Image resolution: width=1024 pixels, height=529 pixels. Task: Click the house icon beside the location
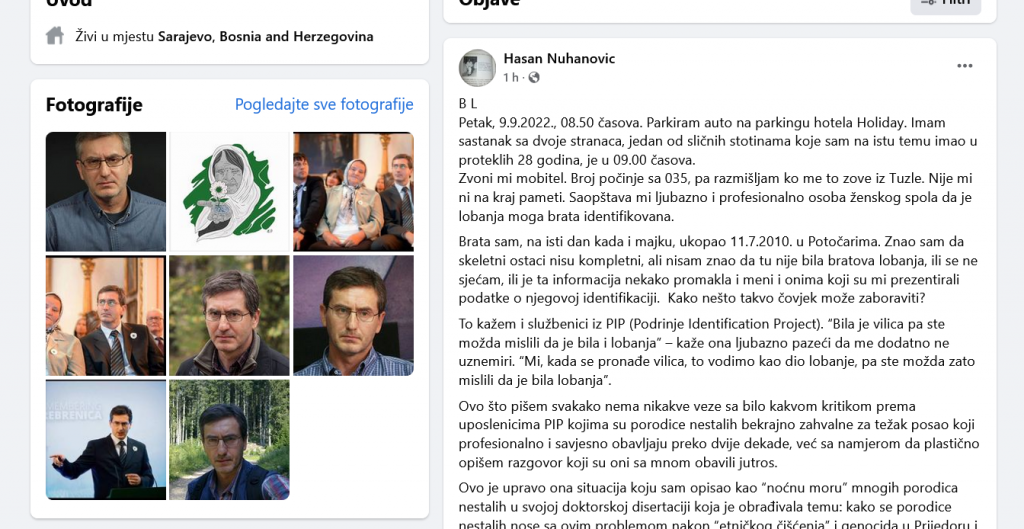(56, 36)
